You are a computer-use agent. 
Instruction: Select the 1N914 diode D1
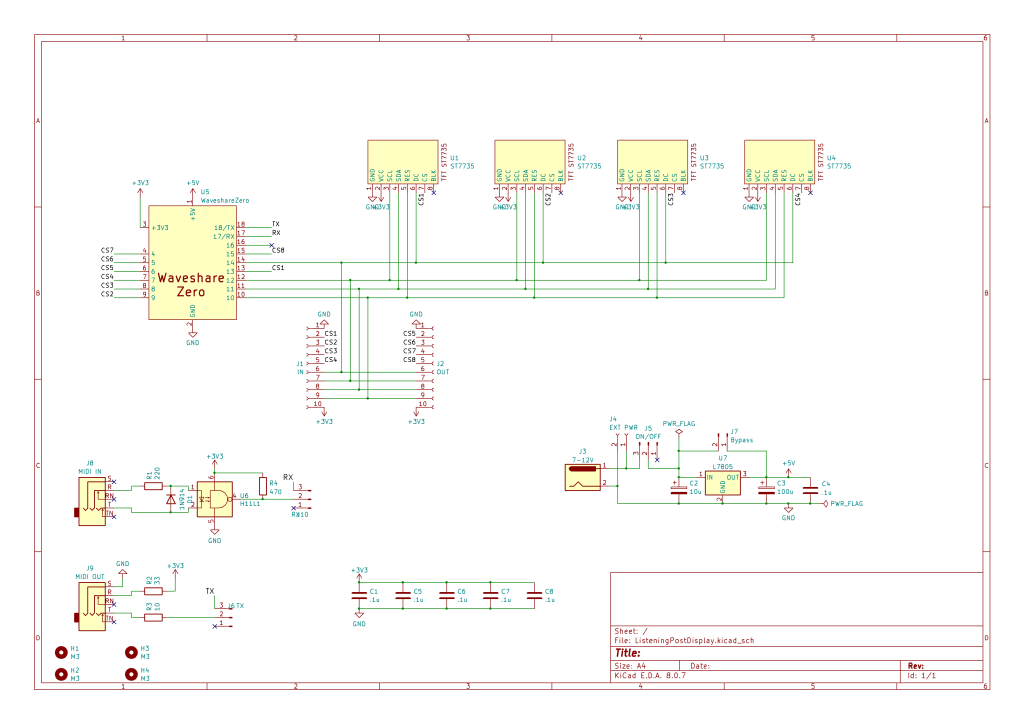pyautogui.click(x=171, y=497)
